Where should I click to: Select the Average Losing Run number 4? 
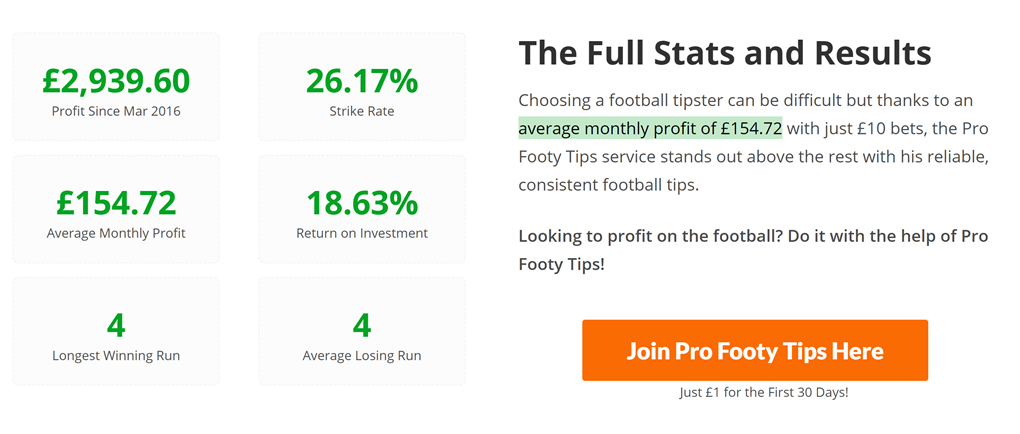[x=362, y=326]
